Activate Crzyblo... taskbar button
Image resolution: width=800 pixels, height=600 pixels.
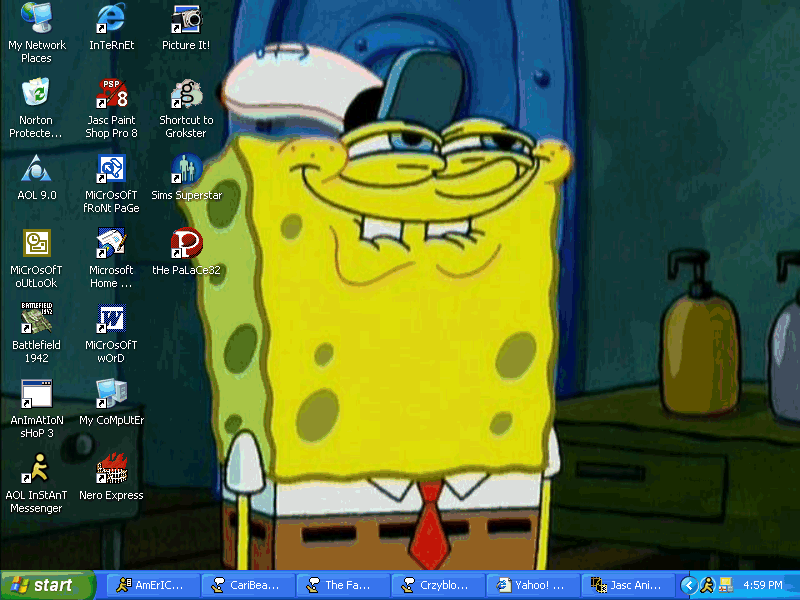click(439, 585)
